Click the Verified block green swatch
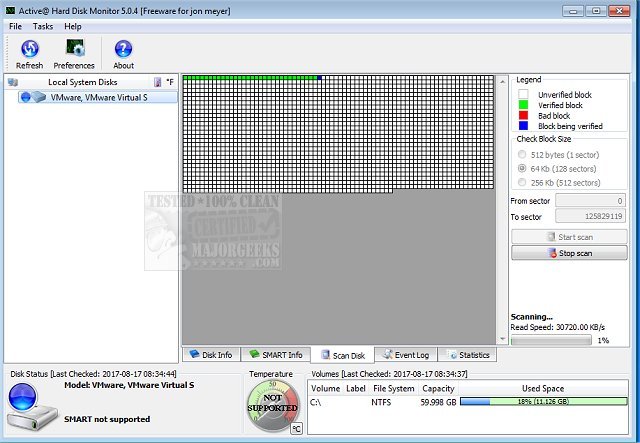Screen dimensions: 640x443 coord(523,105)
